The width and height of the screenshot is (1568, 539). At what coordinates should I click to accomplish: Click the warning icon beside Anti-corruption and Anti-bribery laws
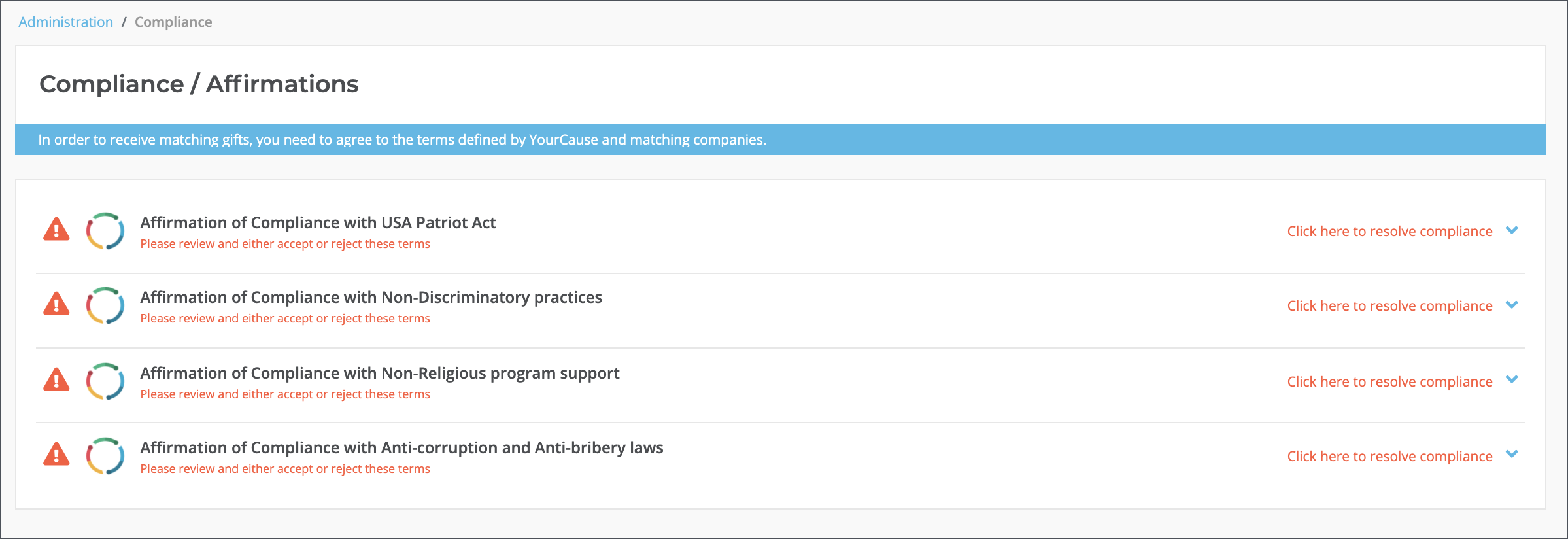[56, 454]
